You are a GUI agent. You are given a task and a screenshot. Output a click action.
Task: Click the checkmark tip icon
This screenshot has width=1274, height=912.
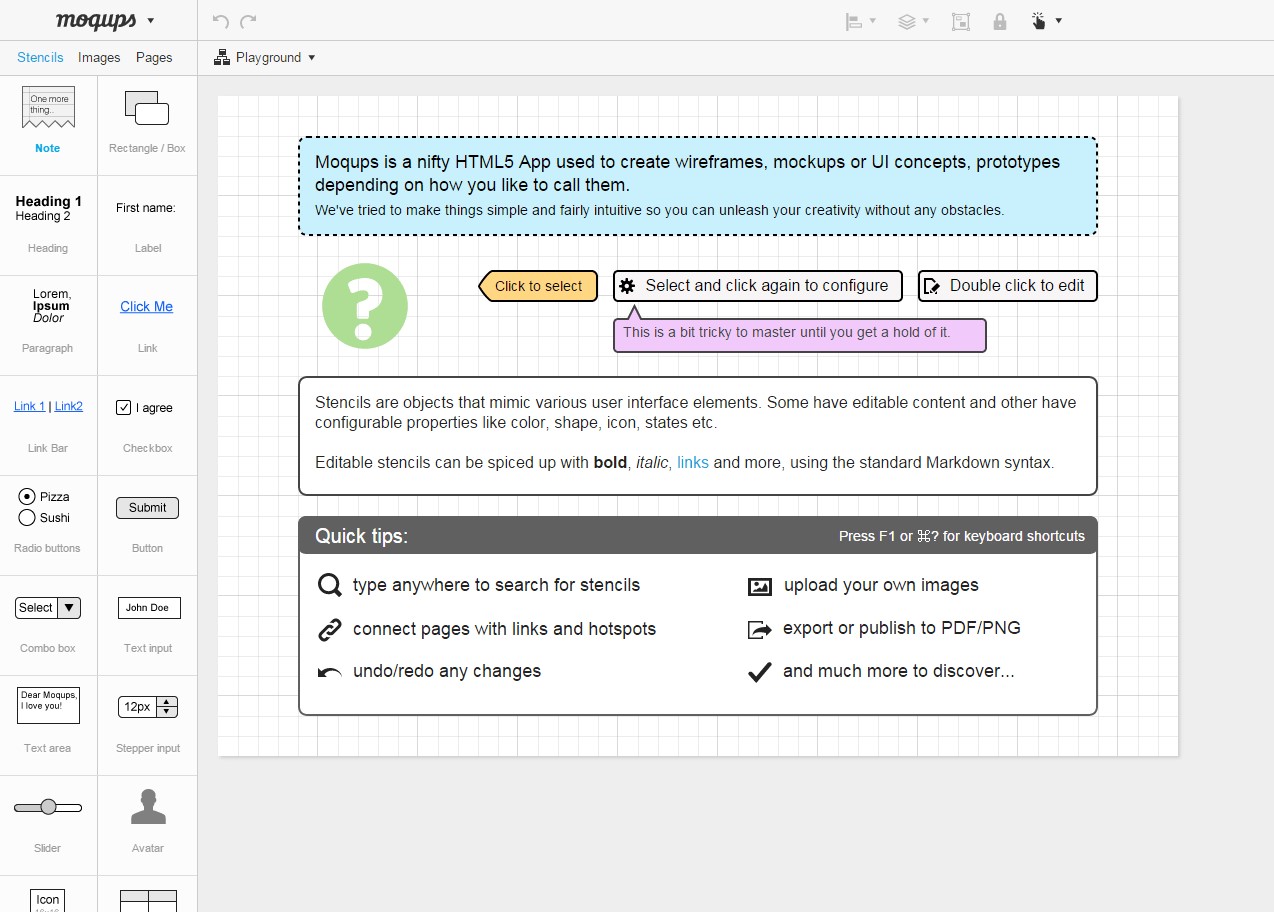[x=760, y=672]
